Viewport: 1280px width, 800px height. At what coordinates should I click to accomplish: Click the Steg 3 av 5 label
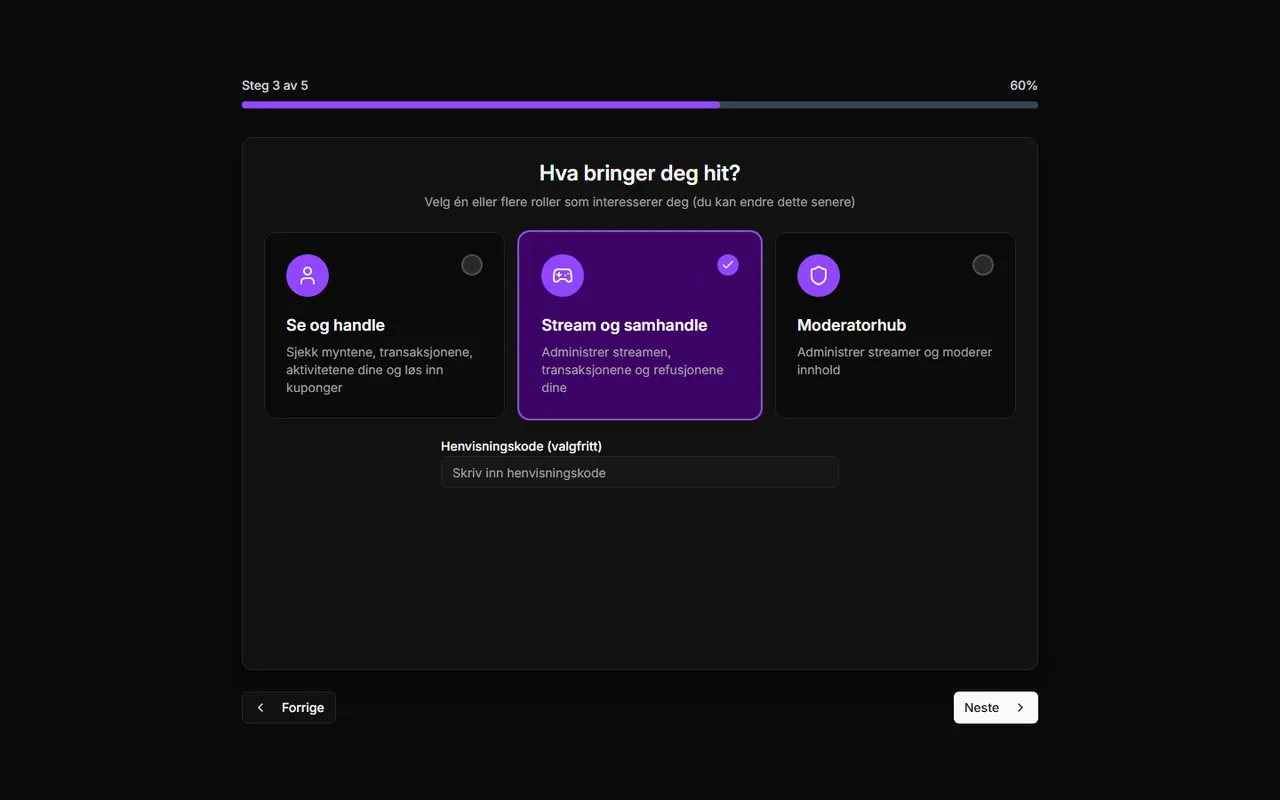pyautogui.click(x=275, y=86)
